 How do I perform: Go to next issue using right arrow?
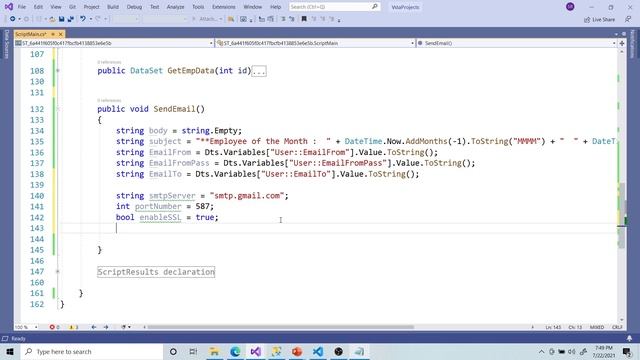click(x=106, y=327)
